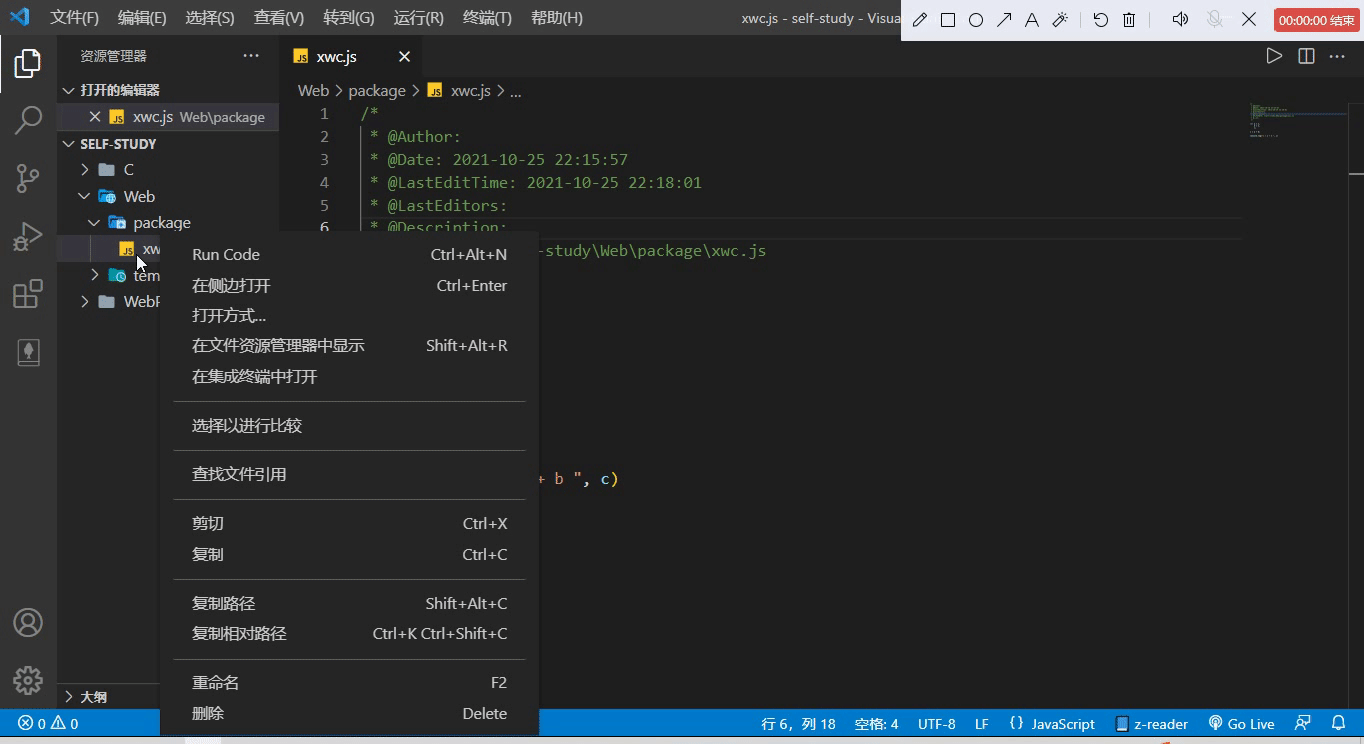Select the xwc.js editor tab
The height and width of the screenshot is (744, 1364).
point(350,56)
